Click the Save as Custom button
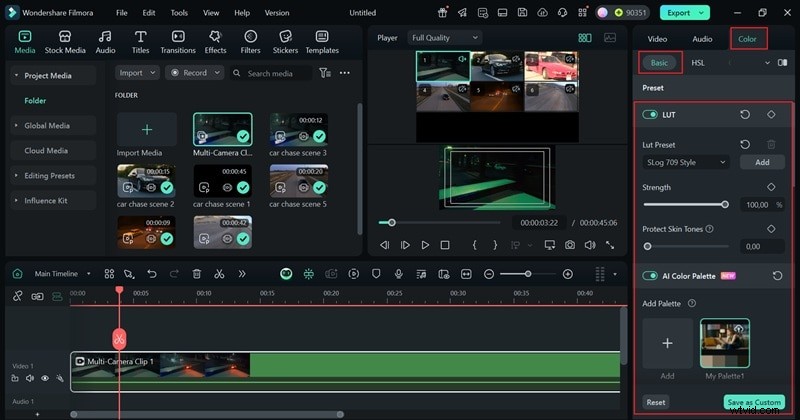800x420 pixels. (752, 402)
